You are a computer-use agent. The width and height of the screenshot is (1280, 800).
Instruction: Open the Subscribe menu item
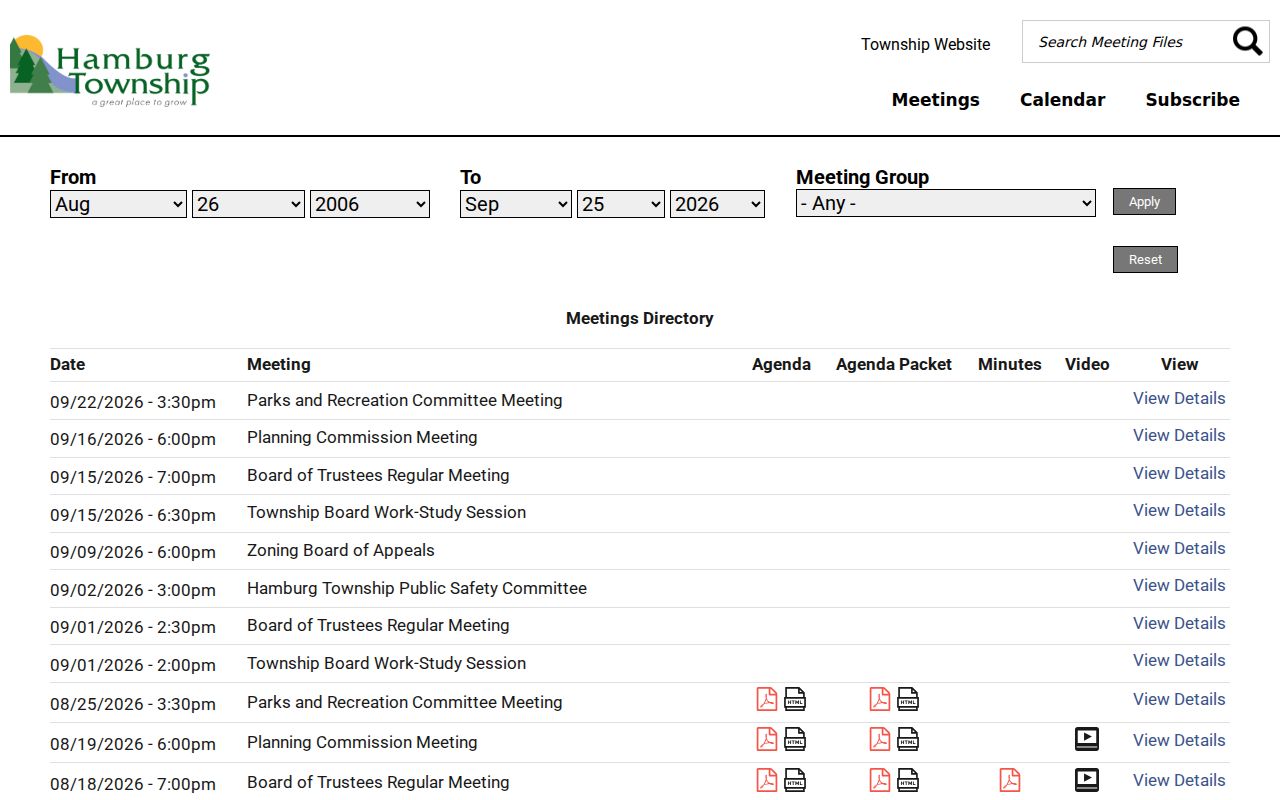(1192, 99)
